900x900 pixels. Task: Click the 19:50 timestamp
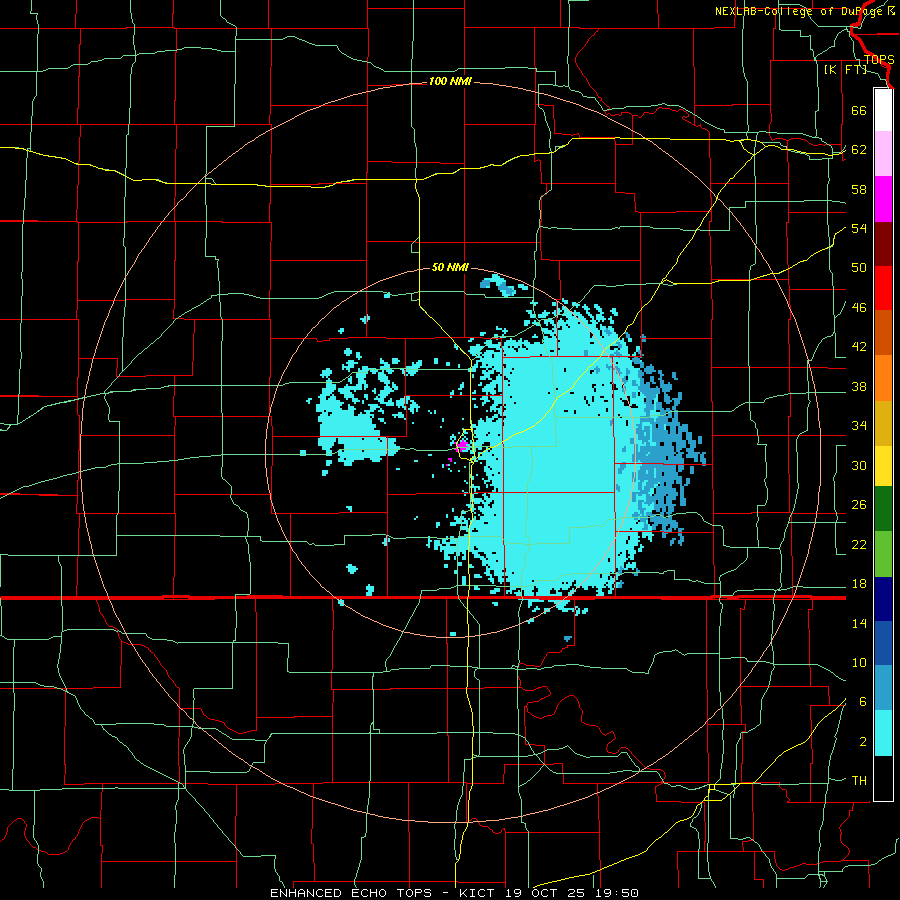(618, 893)
